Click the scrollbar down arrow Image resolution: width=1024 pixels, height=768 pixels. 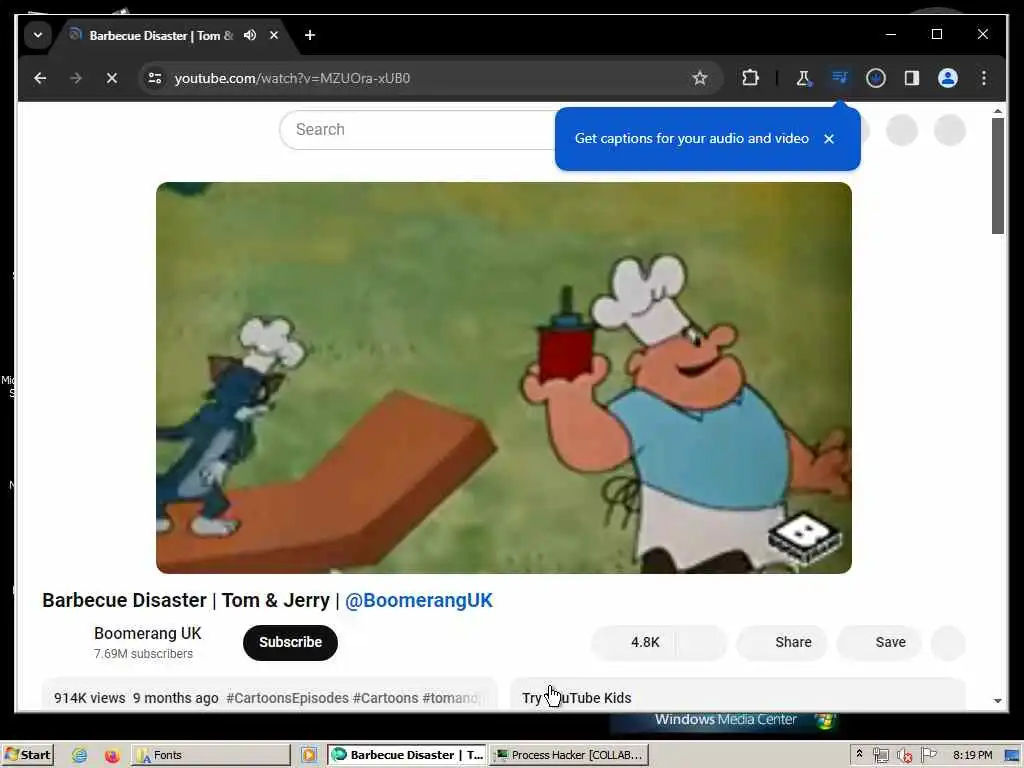pyautogui.click(x=997, y=701)
